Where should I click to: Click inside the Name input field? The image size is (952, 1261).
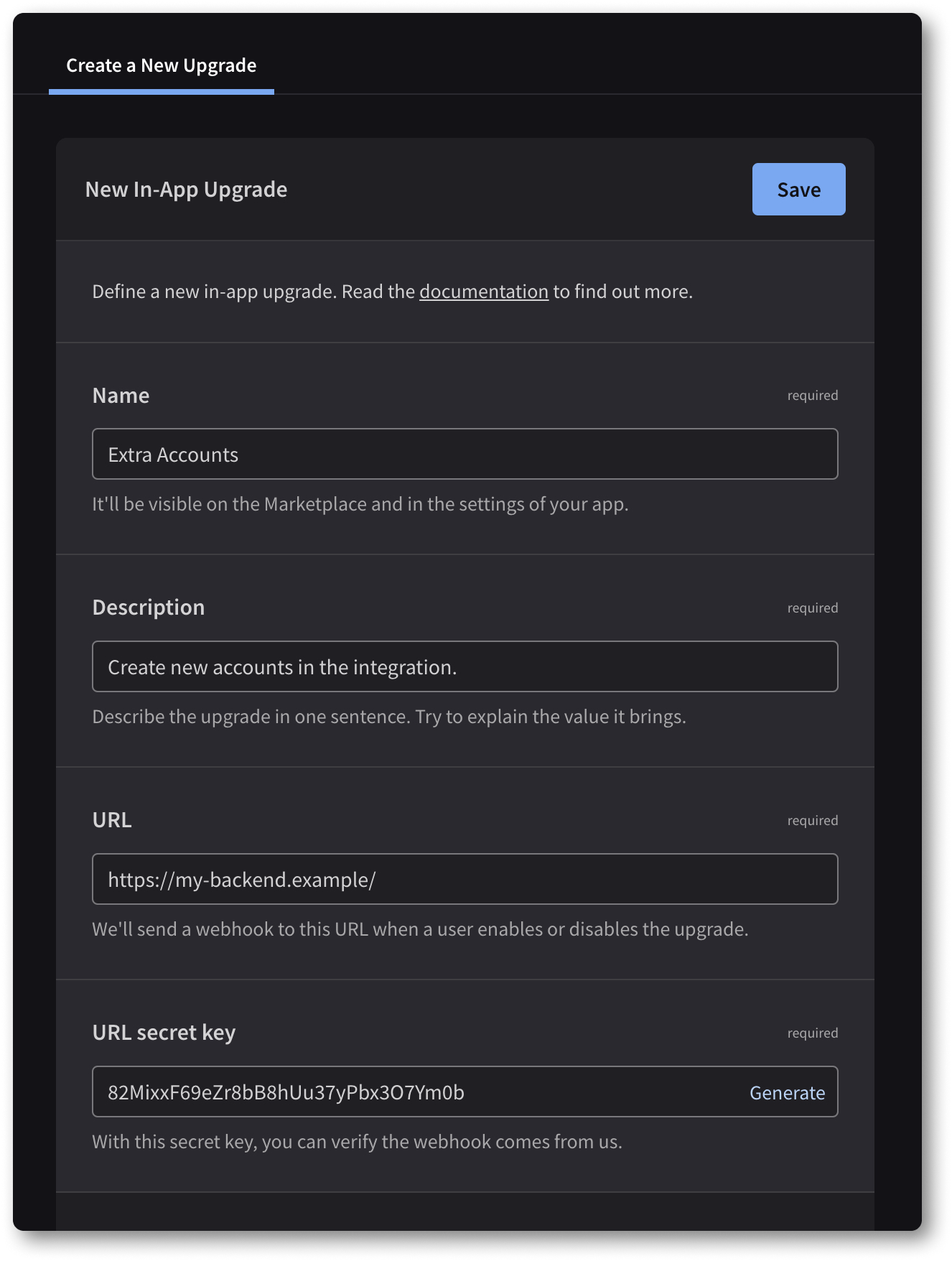pos(465,453)
